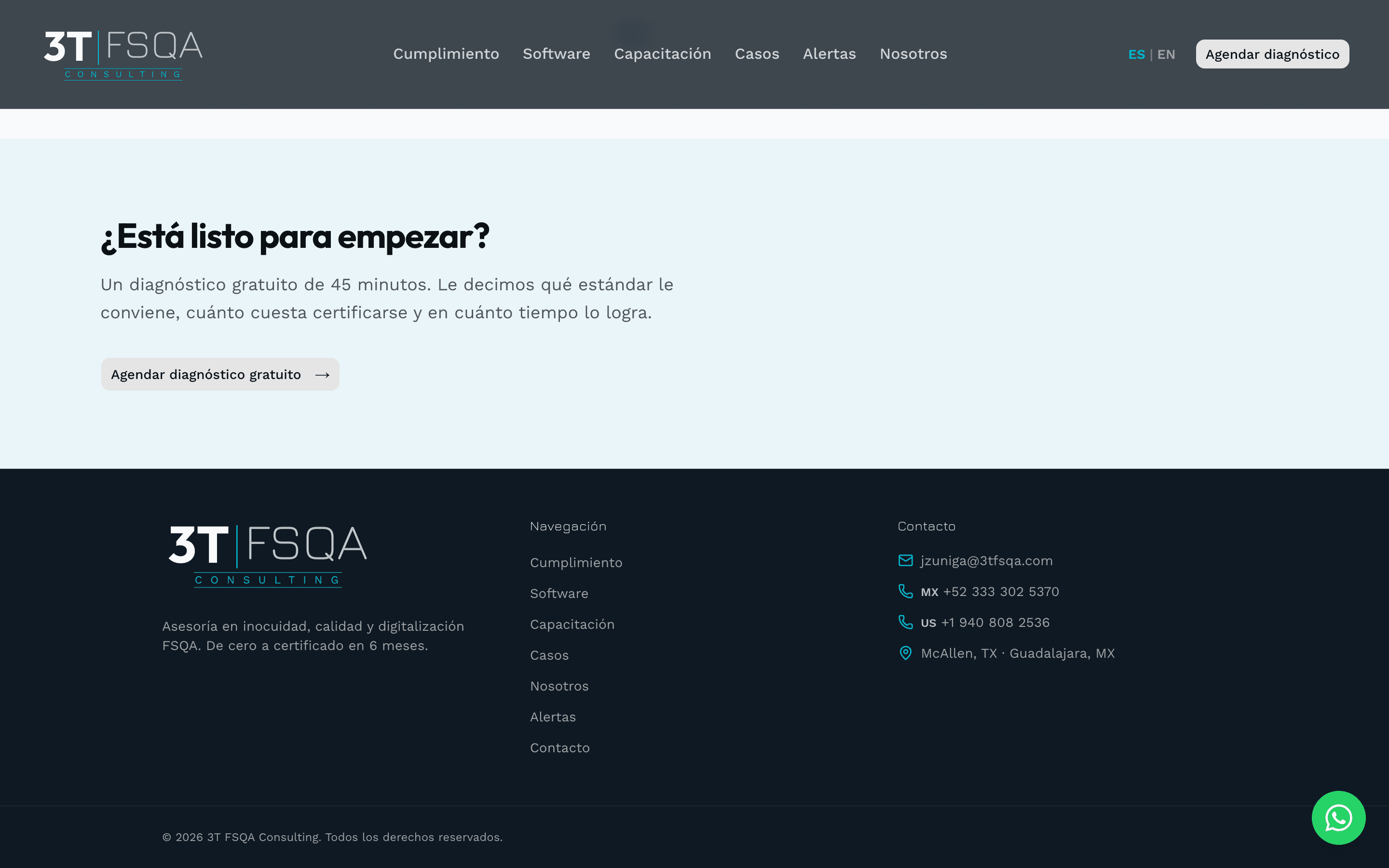1389x868 pixels.
Task: Click the envelope email icon in Contacto
Action: (905, 560)
